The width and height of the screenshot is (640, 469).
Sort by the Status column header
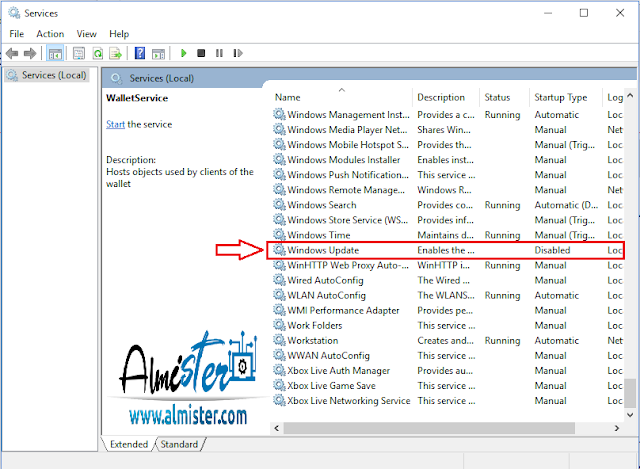pyautogui.click(x=504, y=97)
